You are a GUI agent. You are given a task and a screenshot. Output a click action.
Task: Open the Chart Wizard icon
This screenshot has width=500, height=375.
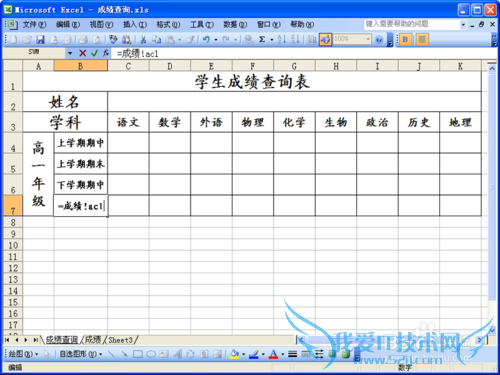(x=312, y=40)
